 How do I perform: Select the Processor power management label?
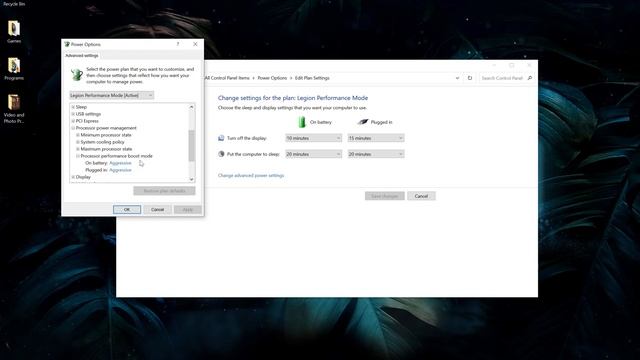point(106,128)
